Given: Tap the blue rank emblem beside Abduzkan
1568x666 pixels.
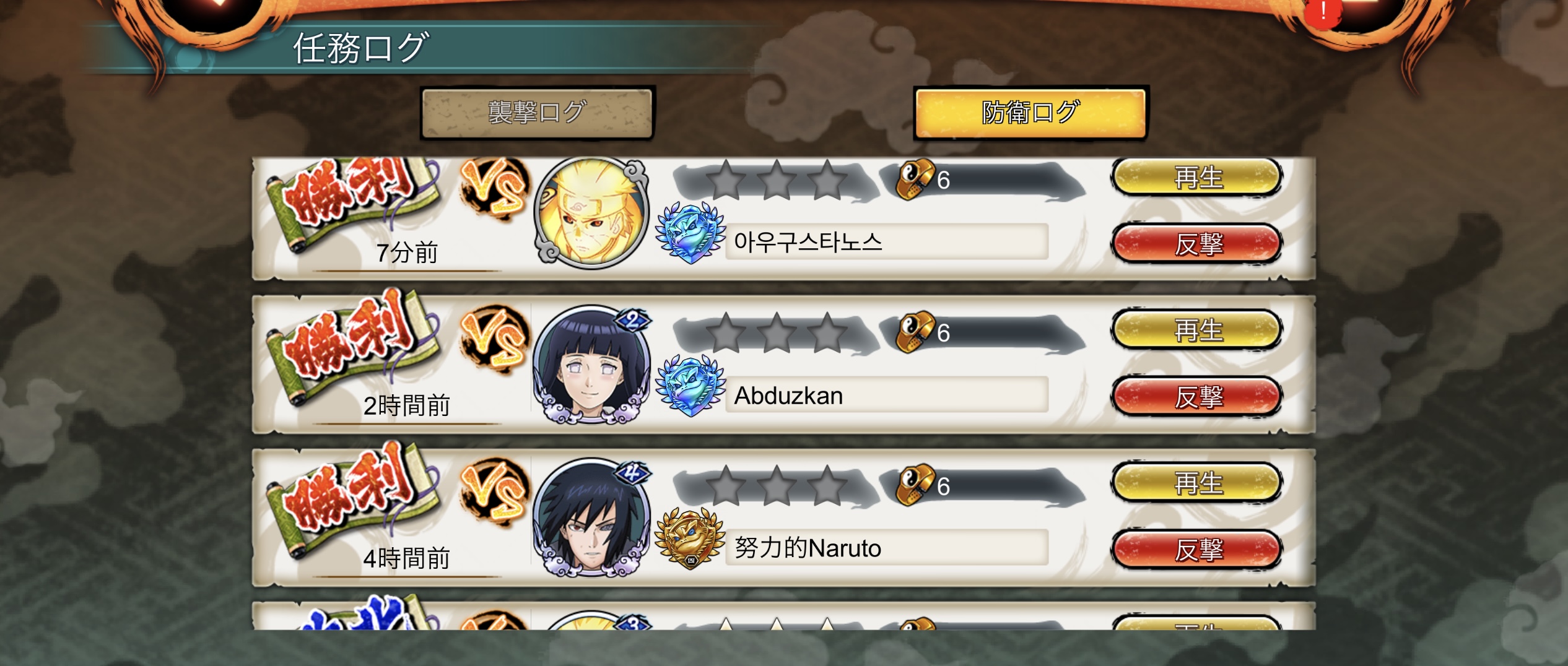Looking at the screenshot, I should (x=690, y=386).
